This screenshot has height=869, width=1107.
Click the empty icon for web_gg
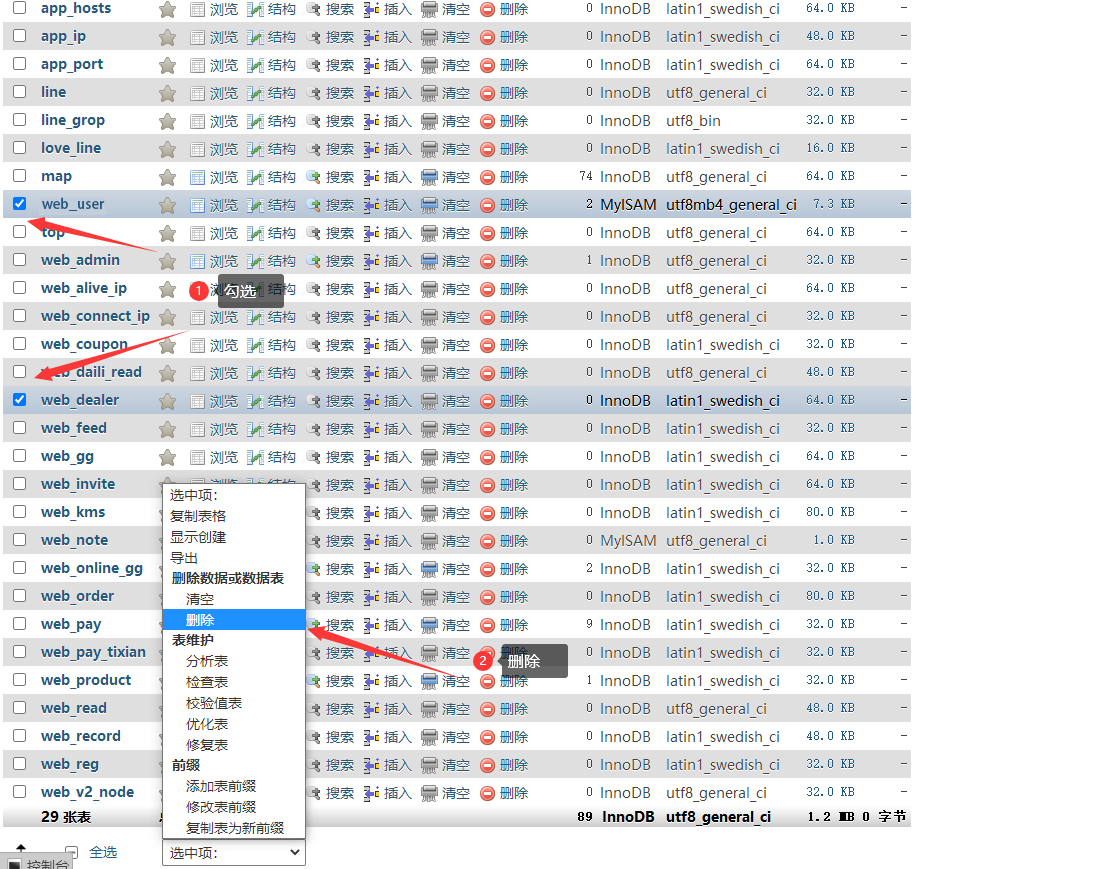[430, 457]
